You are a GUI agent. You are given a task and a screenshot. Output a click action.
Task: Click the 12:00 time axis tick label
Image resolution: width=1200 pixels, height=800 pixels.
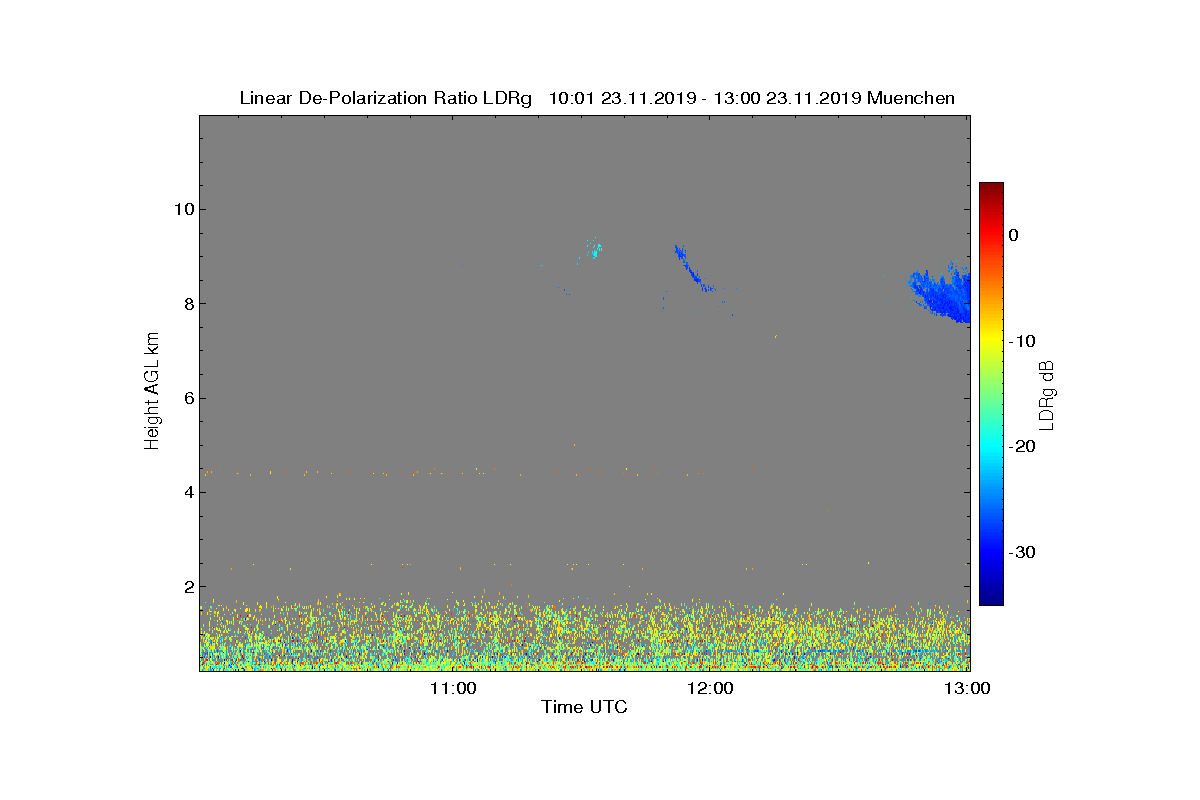click(x=711, y=688)
